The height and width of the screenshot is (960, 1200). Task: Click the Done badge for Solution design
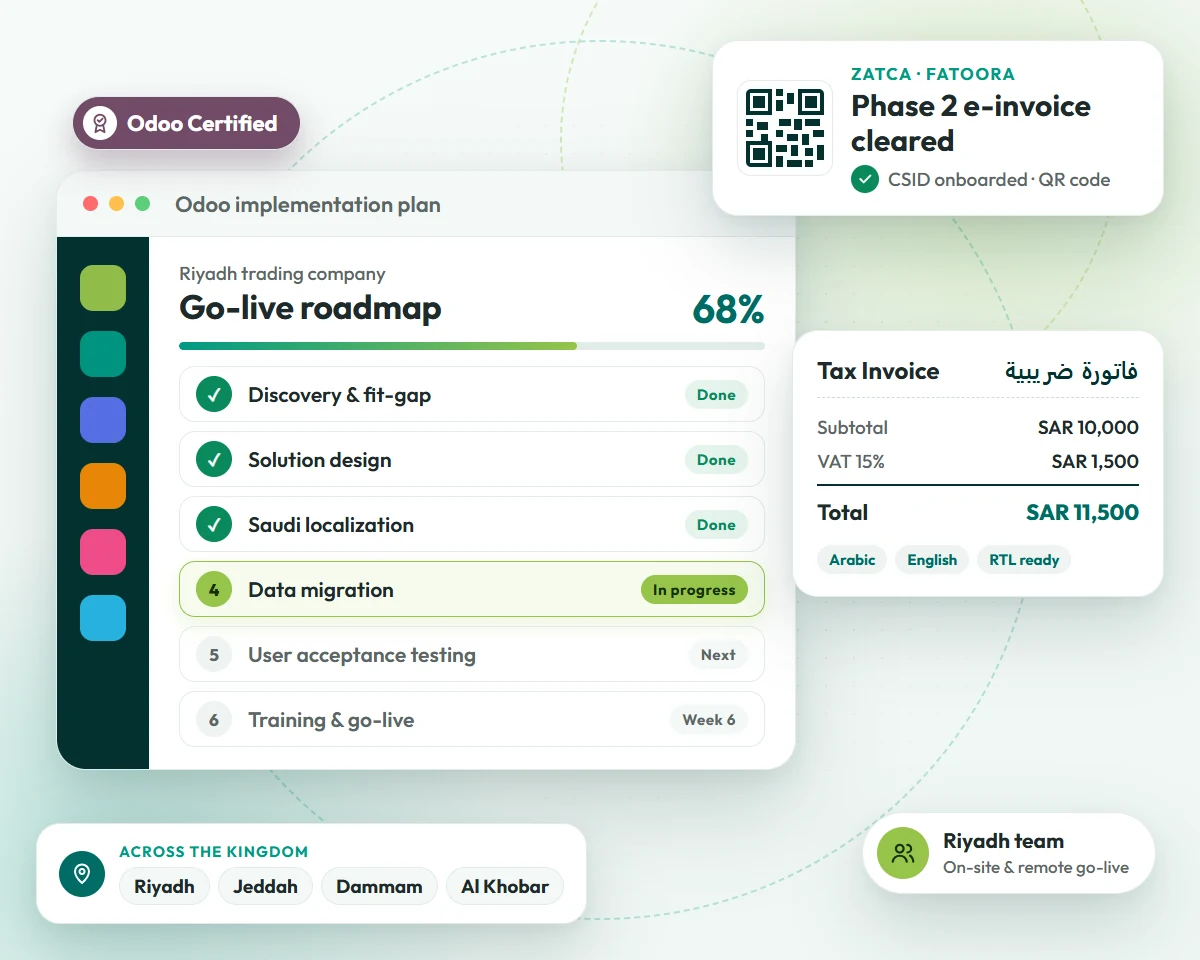click(x=716, y=460)
